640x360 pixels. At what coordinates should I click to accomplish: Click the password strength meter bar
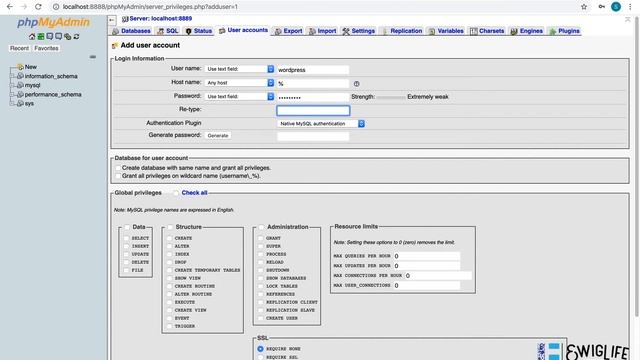(391, 97)
